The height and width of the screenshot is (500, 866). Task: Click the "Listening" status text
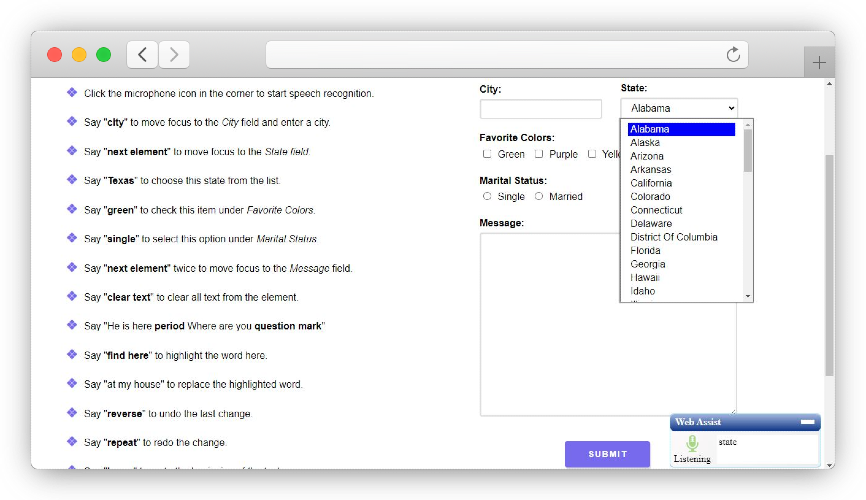(x=692, y=459)
